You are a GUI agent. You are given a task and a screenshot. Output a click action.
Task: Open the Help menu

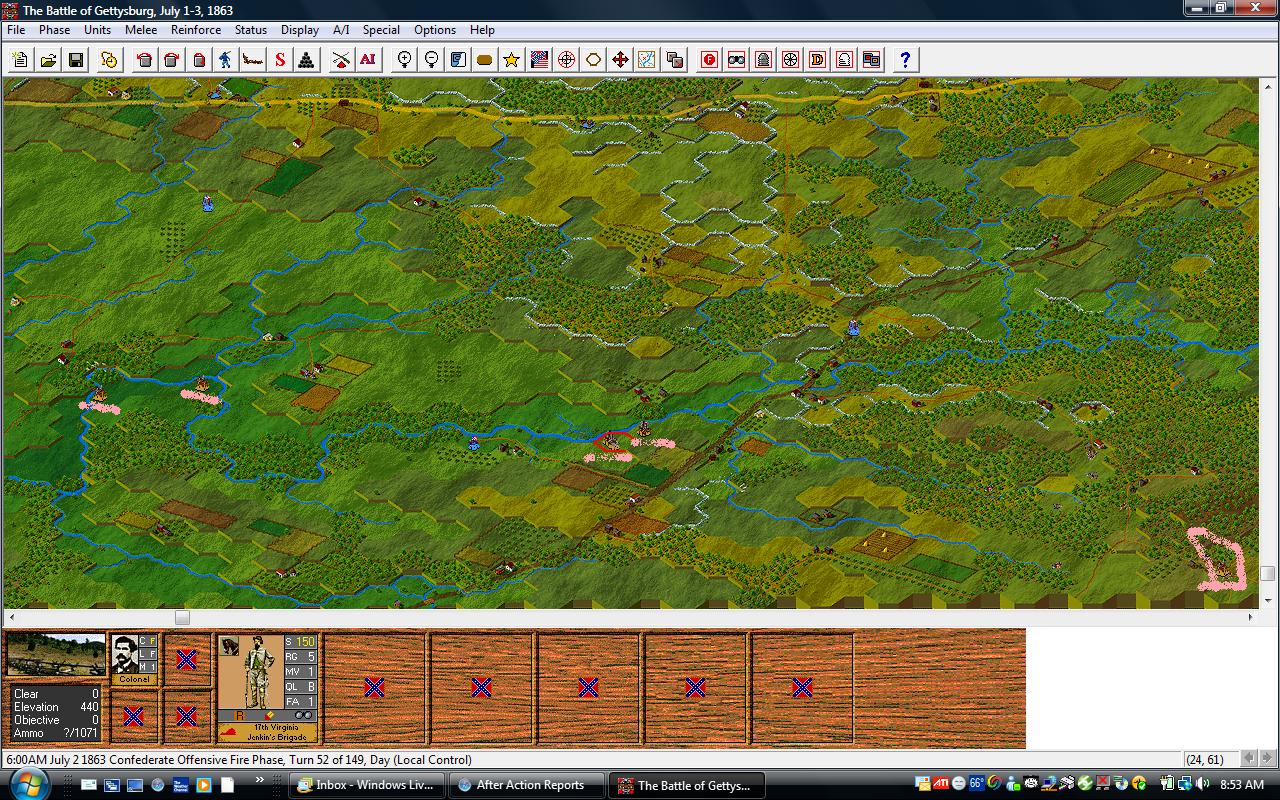coord(482,30)
